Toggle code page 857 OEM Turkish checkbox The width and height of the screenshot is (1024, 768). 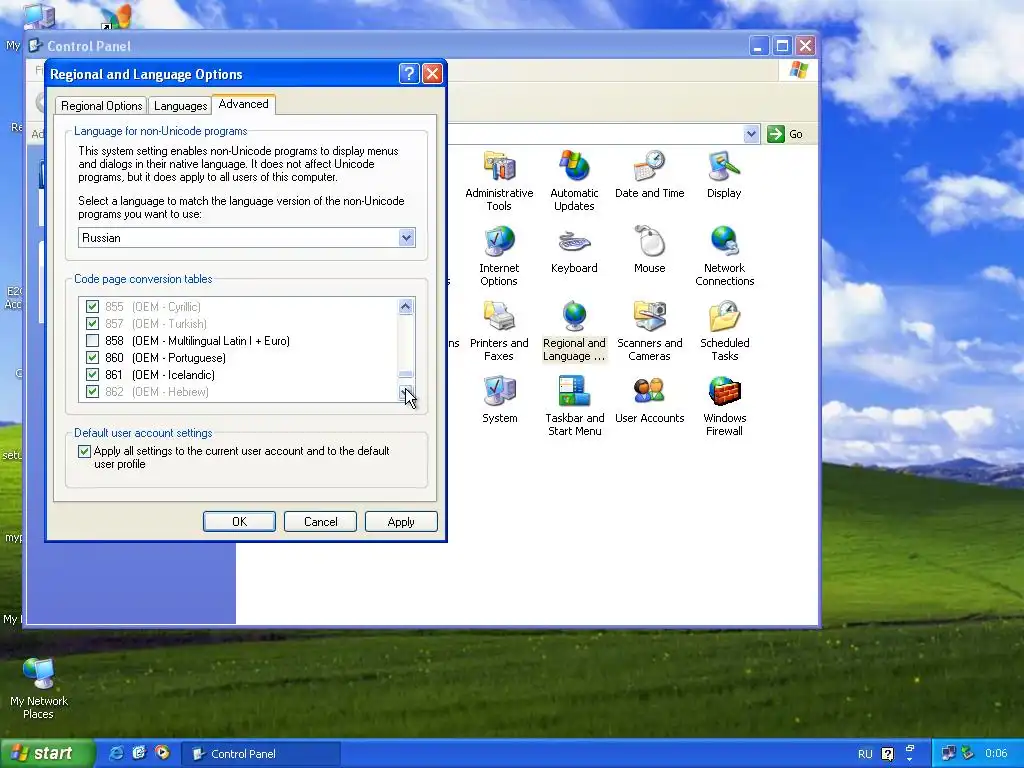92,323
